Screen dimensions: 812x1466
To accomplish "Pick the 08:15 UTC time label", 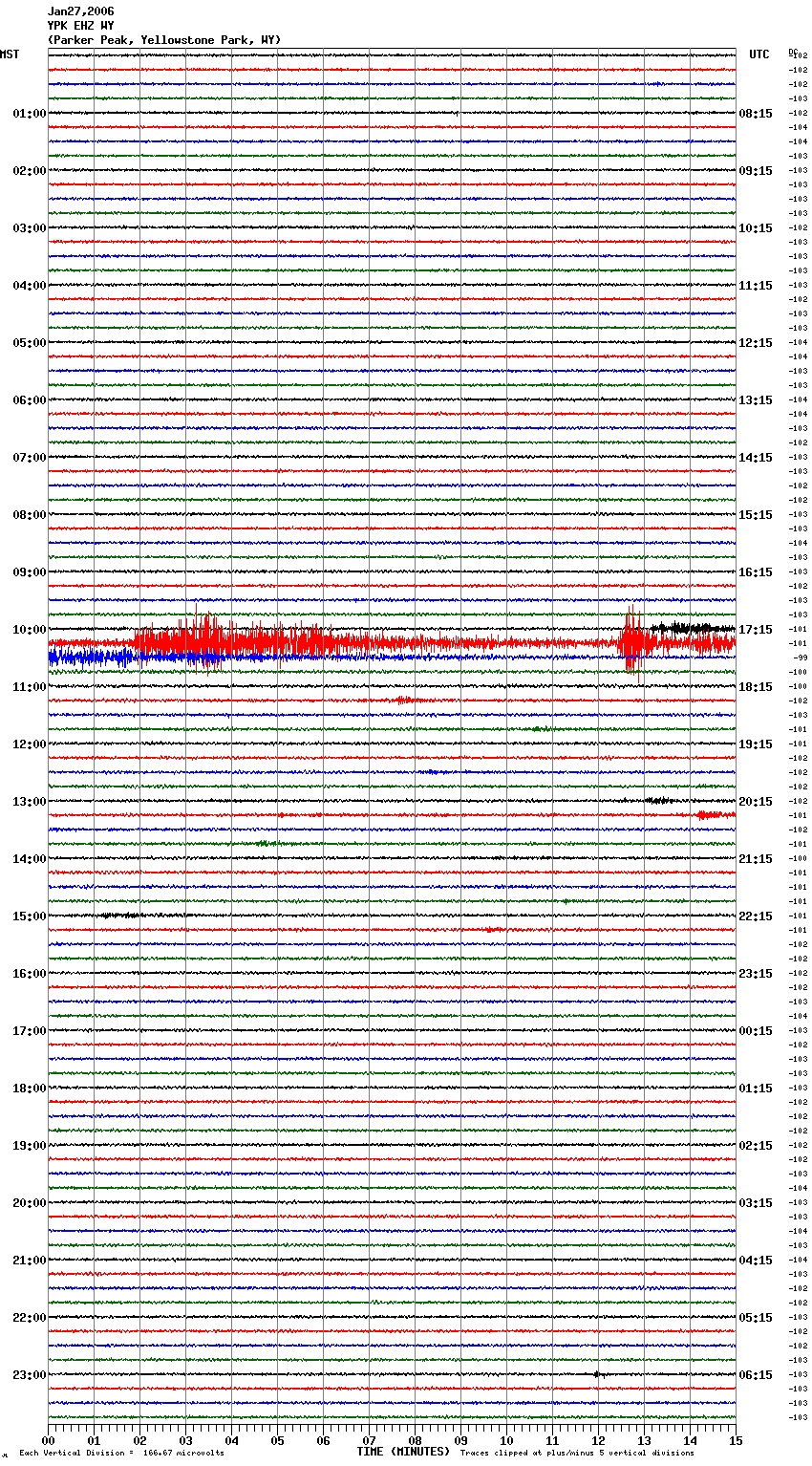I will (756, 114).
